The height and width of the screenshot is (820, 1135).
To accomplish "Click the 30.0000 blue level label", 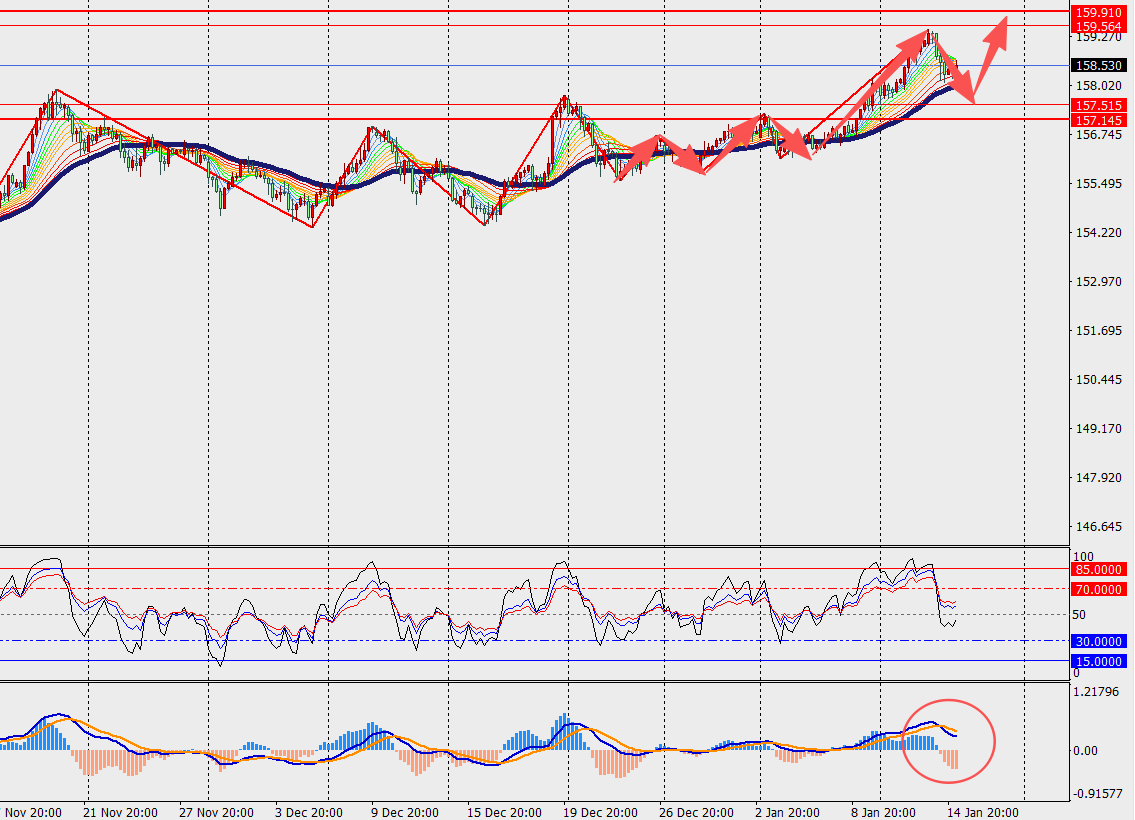I will coord(1099,641).
